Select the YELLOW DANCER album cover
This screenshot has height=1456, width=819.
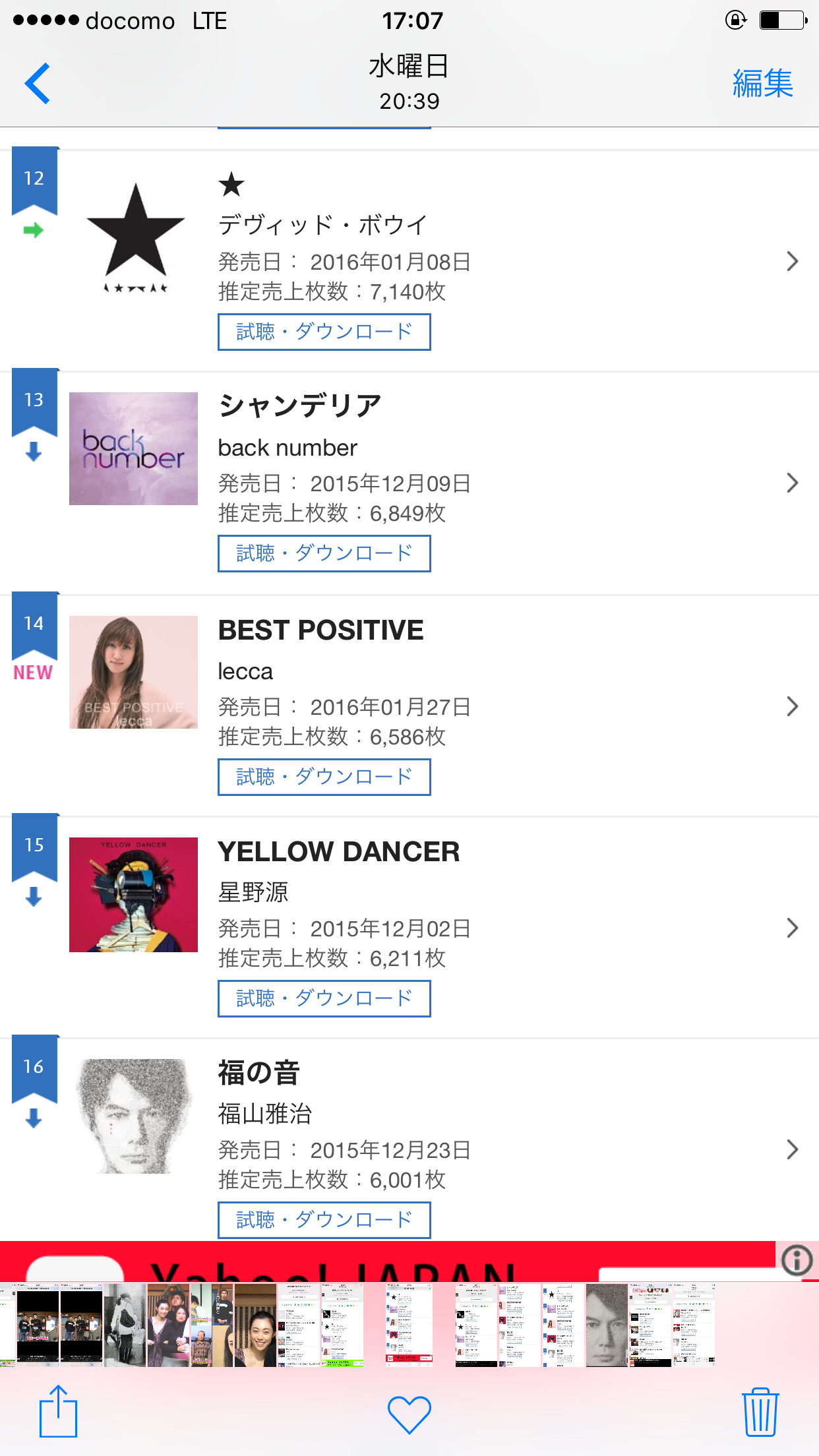click(x=133, y=895)
